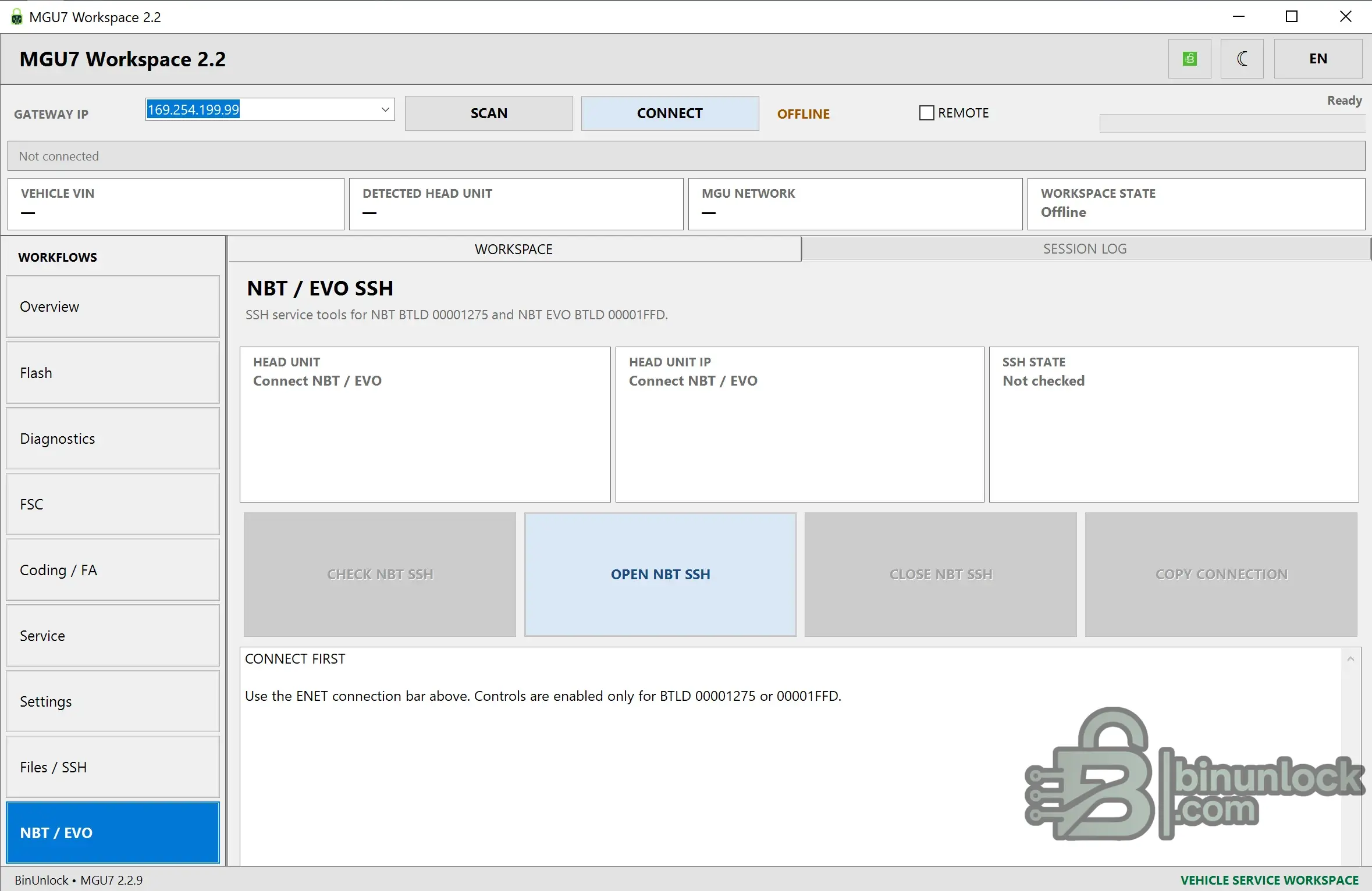Enable the REMOTE checkbox

926,113
